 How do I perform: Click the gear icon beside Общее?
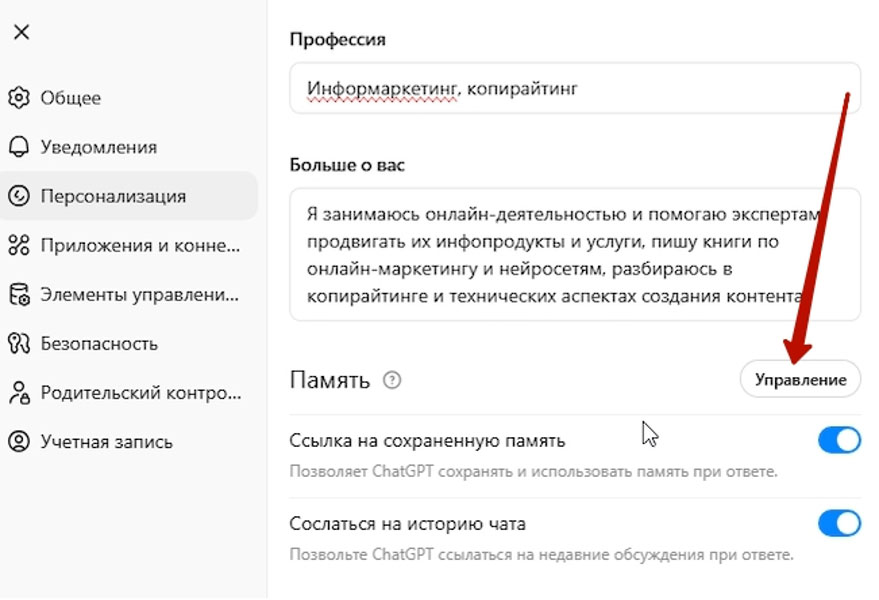(x=19, y=98)
